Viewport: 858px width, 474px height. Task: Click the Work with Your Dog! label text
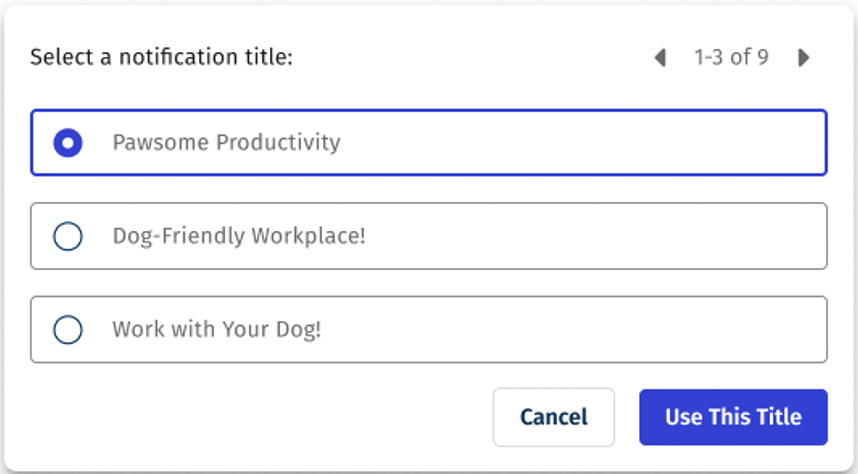(x=217, y=330)
